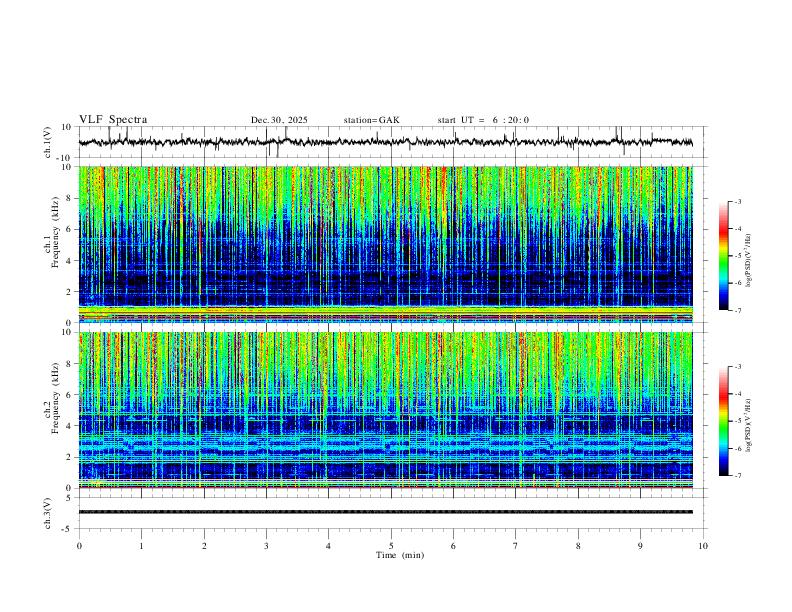Click the ch.2 PSD color scale bar

click(724, 421)
